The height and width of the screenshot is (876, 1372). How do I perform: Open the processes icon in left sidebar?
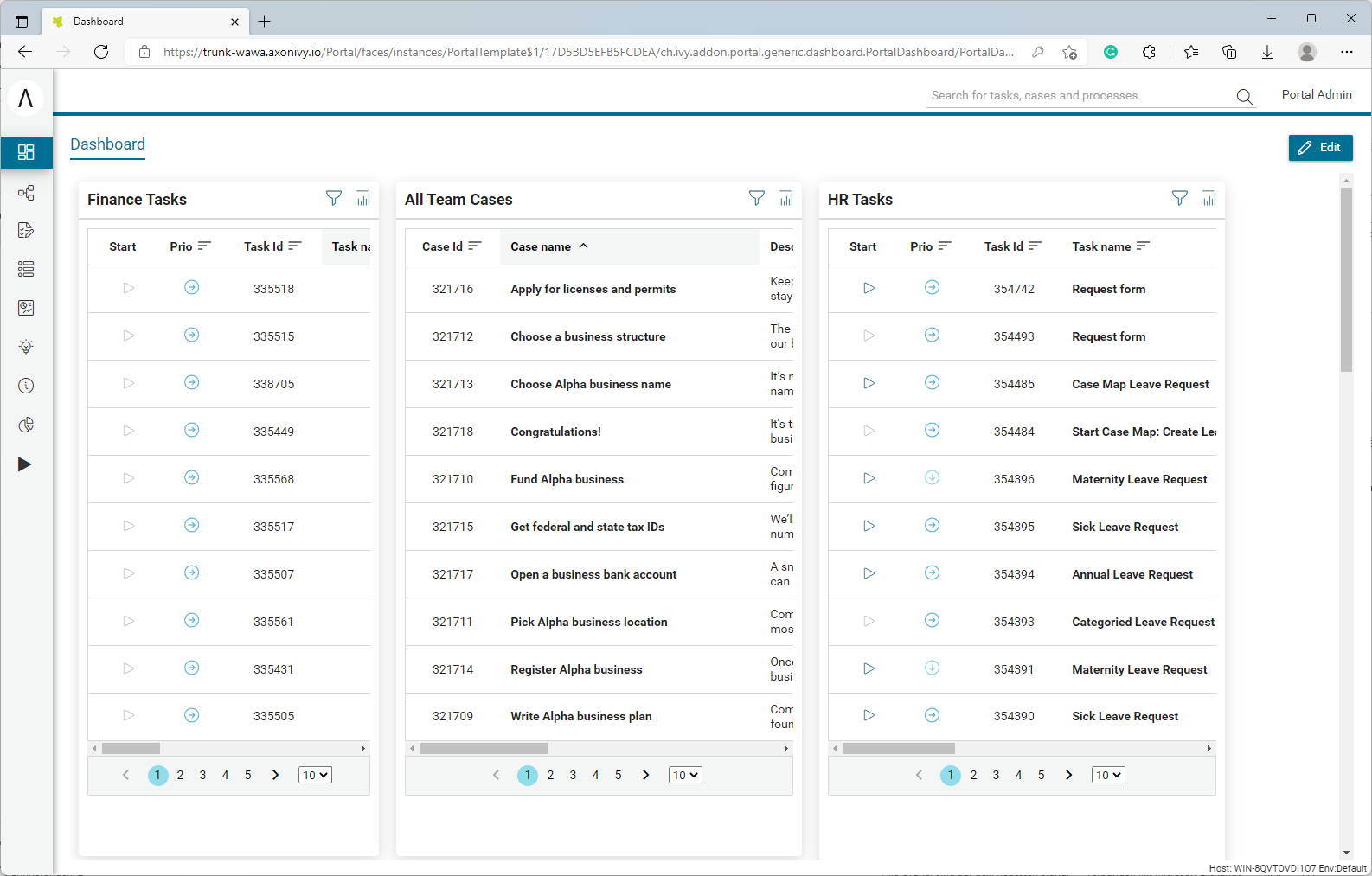(26, 193)
